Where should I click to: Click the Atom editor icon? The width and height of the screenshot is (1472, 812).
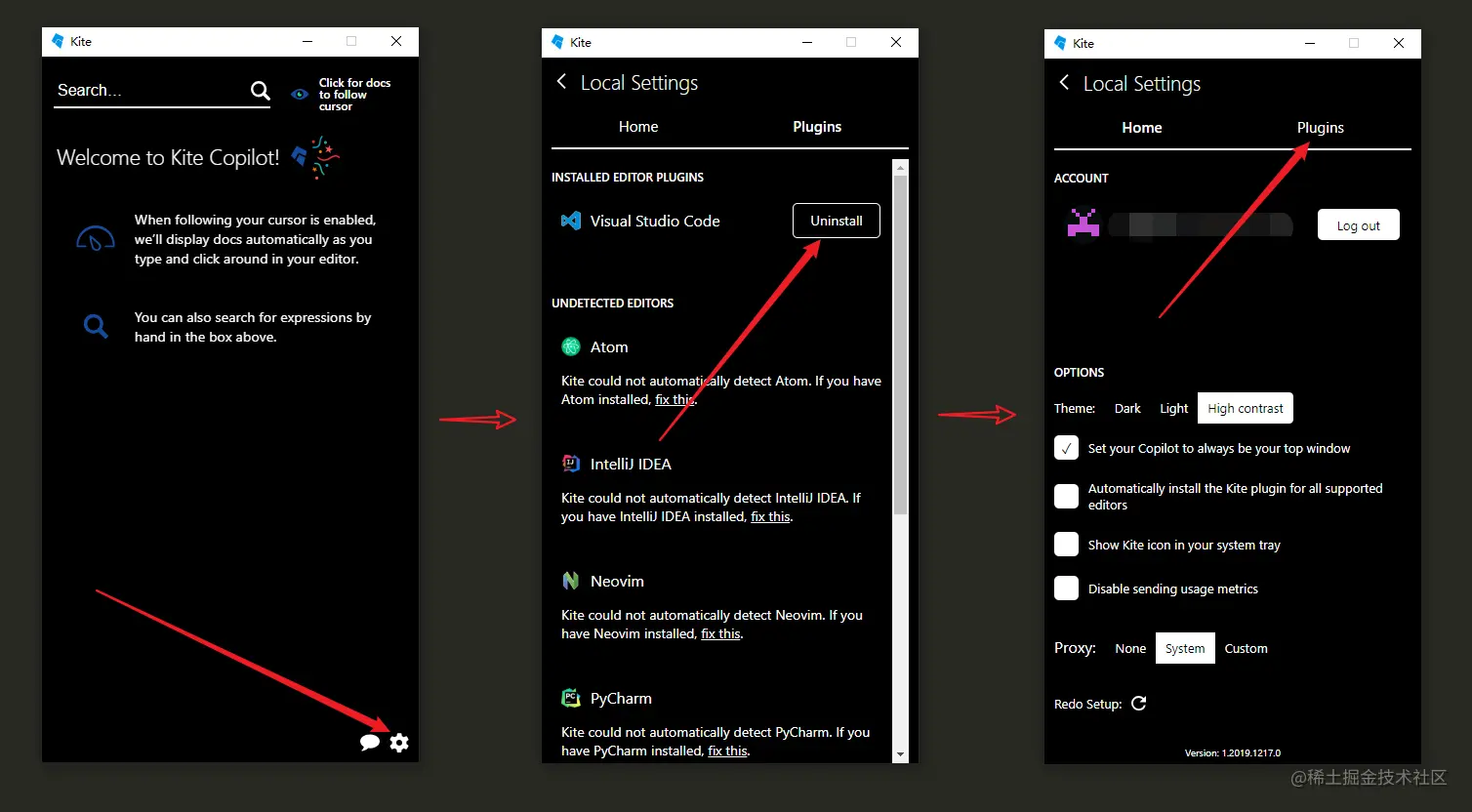571,346
